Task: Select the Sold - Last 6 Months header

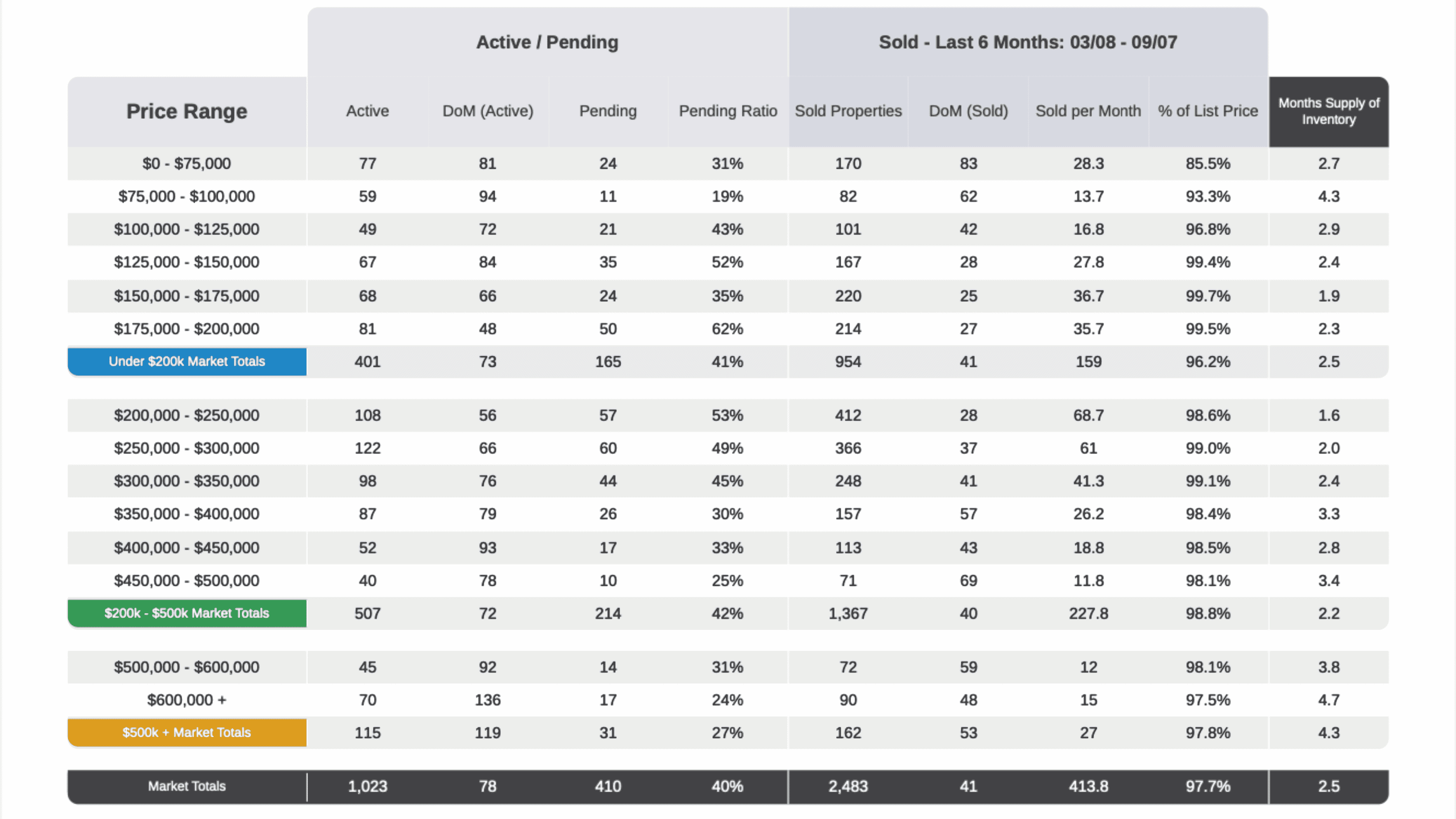Action: click(1028, 42)
